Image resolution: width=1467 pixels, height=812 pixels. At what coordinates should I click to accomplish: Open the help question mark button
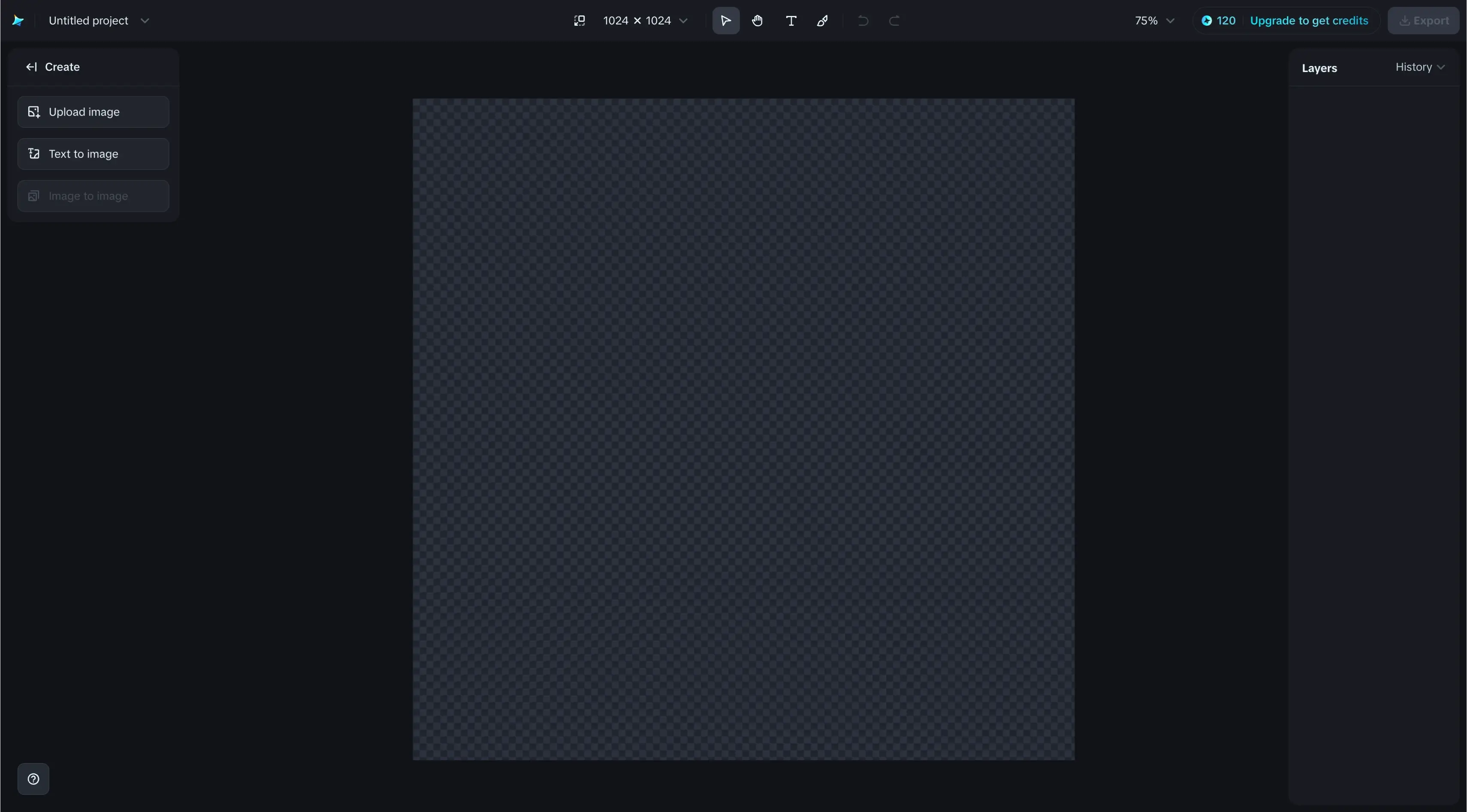33,779
